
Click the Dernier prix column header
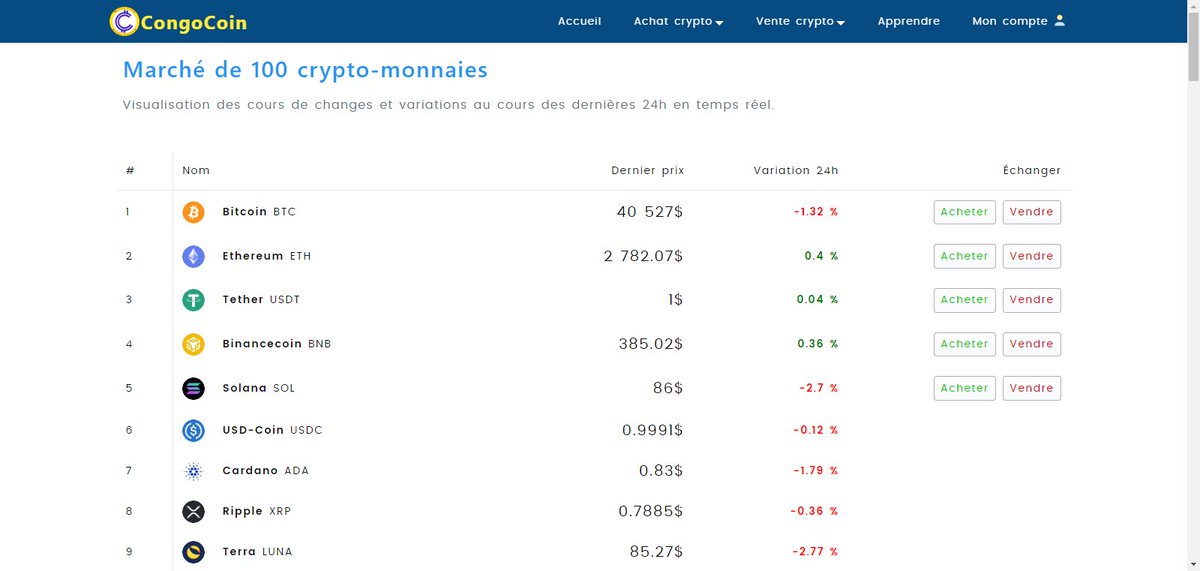pyautogui.click(x=648, y=171)
